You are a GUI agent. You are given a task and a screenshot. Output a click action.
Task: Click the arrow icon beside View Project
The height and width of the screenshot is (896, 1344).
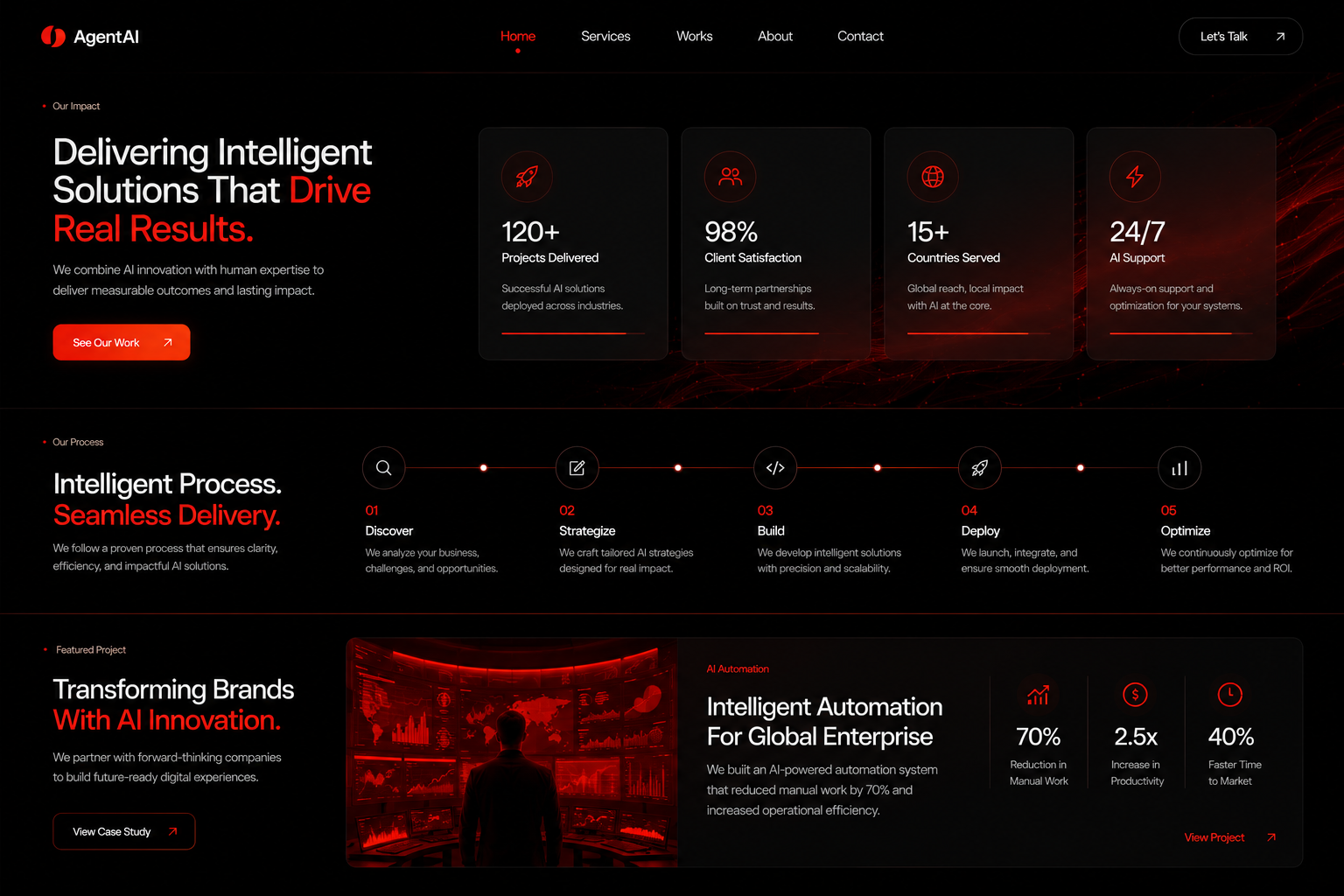1271,837
